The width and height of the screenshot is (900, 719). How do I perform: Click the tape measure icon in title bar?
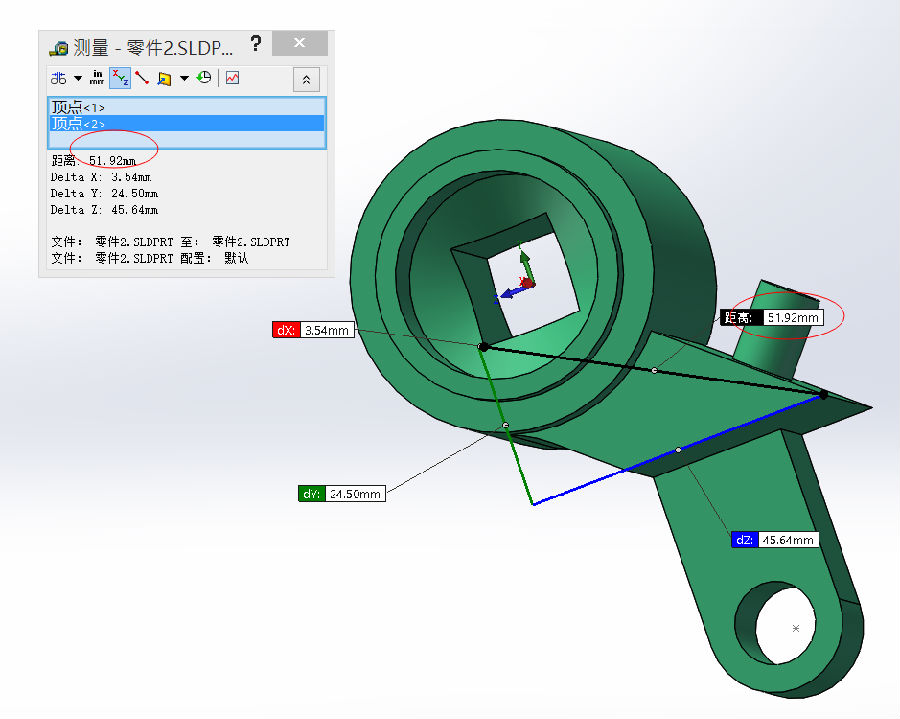(x=59, y=46)
